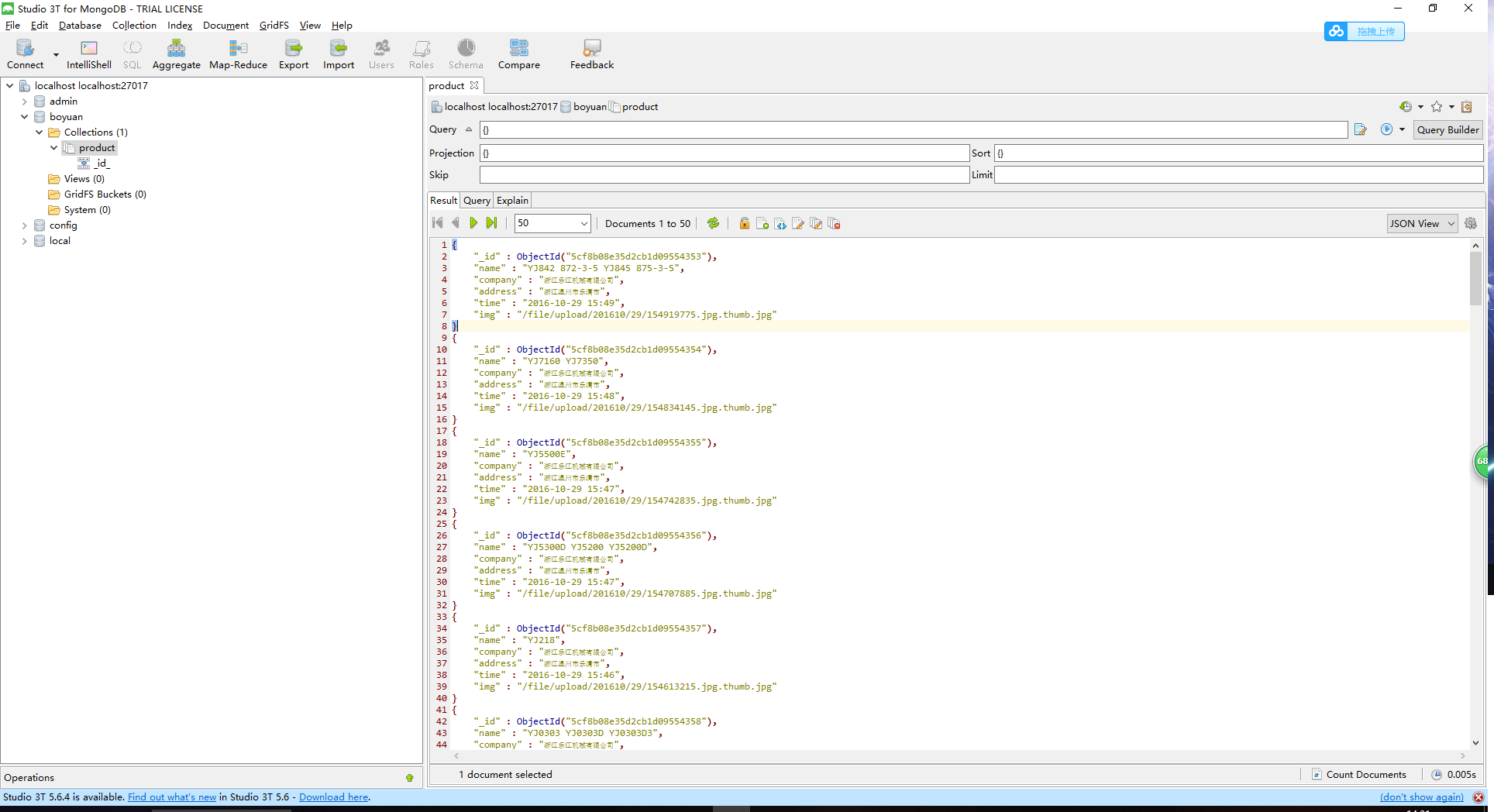Click the single-page pencil edit icon
1494x812 pixels.
[x=798, y=223]
